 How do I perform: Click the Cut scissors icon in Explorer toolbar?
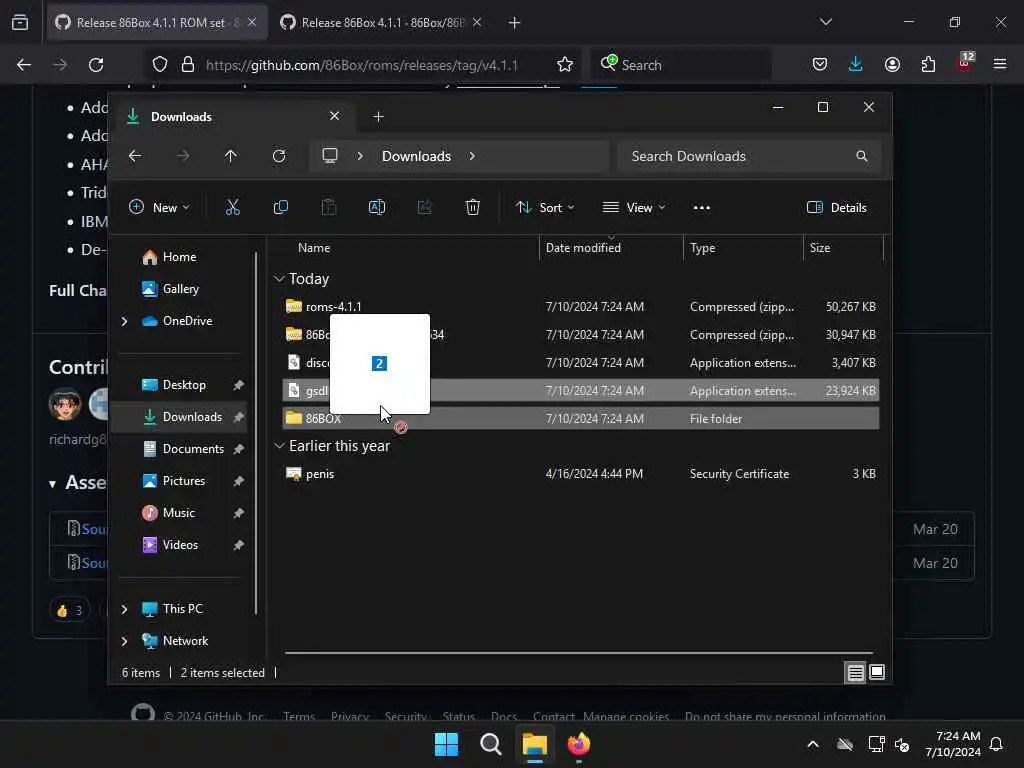(232, 208)
